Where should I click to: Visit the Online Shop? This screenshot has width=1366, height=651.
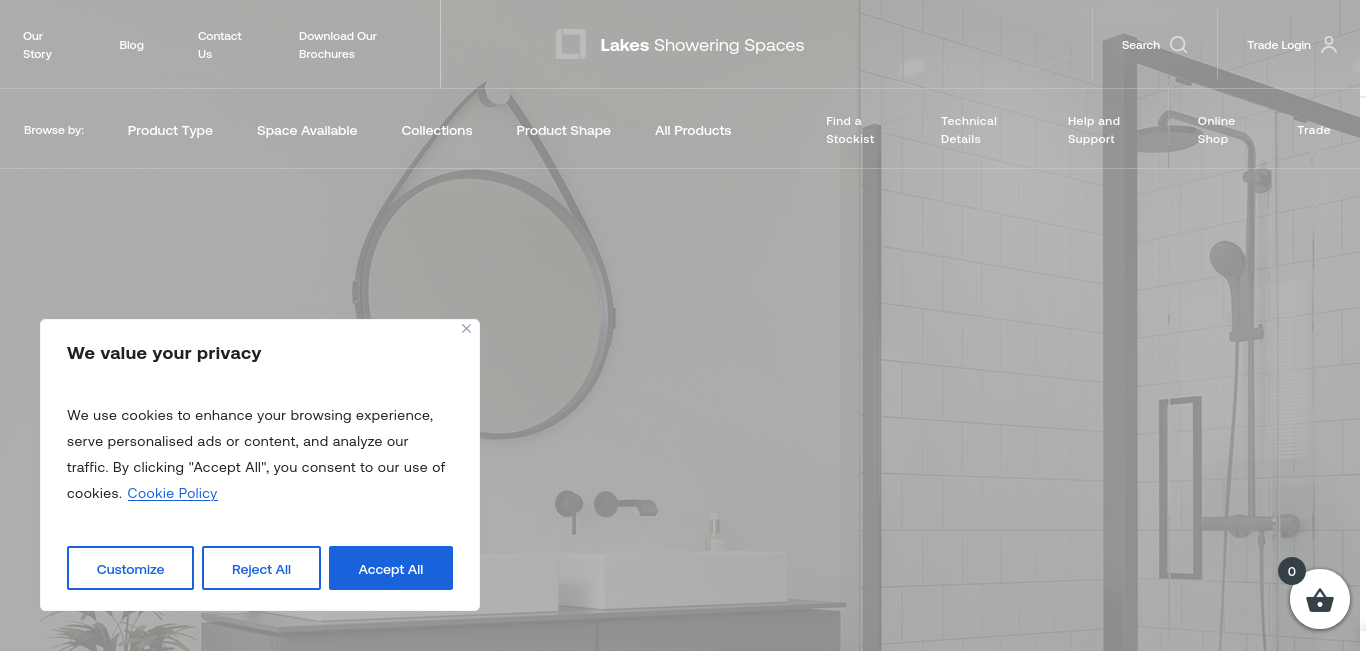pos(1216,130)
